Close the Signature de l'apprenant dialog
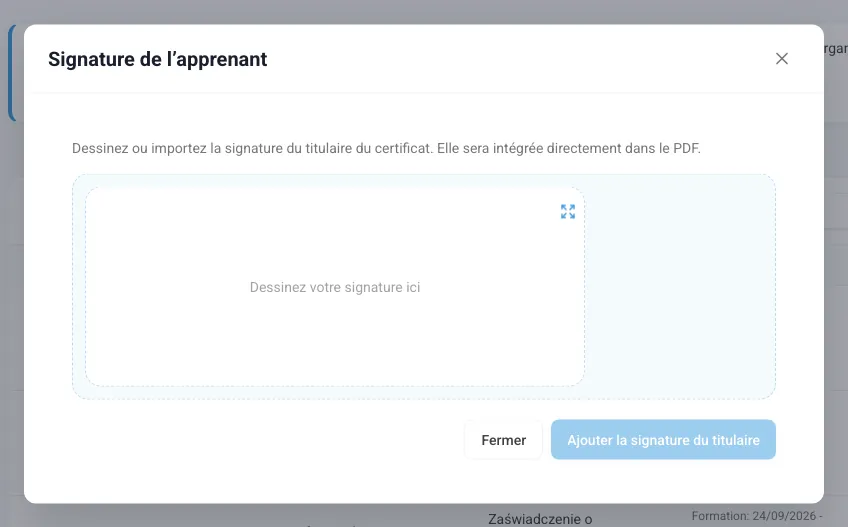The image size is (848, 527). pyautogui.click(x=781, y=58)
